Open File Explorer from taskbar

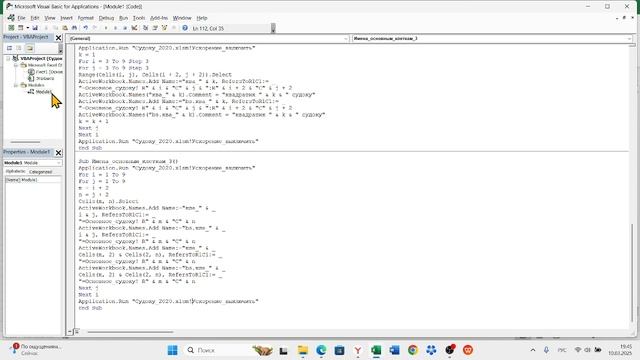[x=303, y=350]
